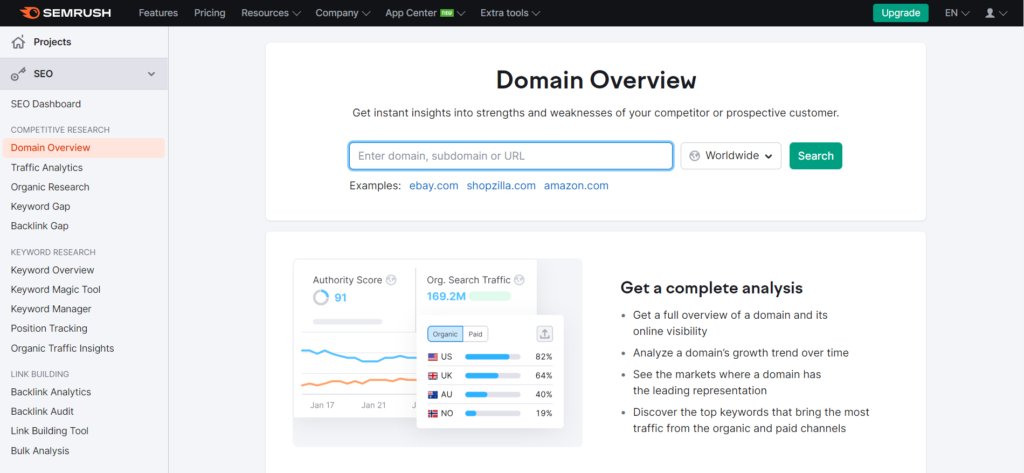Click the NO flag icon
1024x473 pixels.
(432, 414)
